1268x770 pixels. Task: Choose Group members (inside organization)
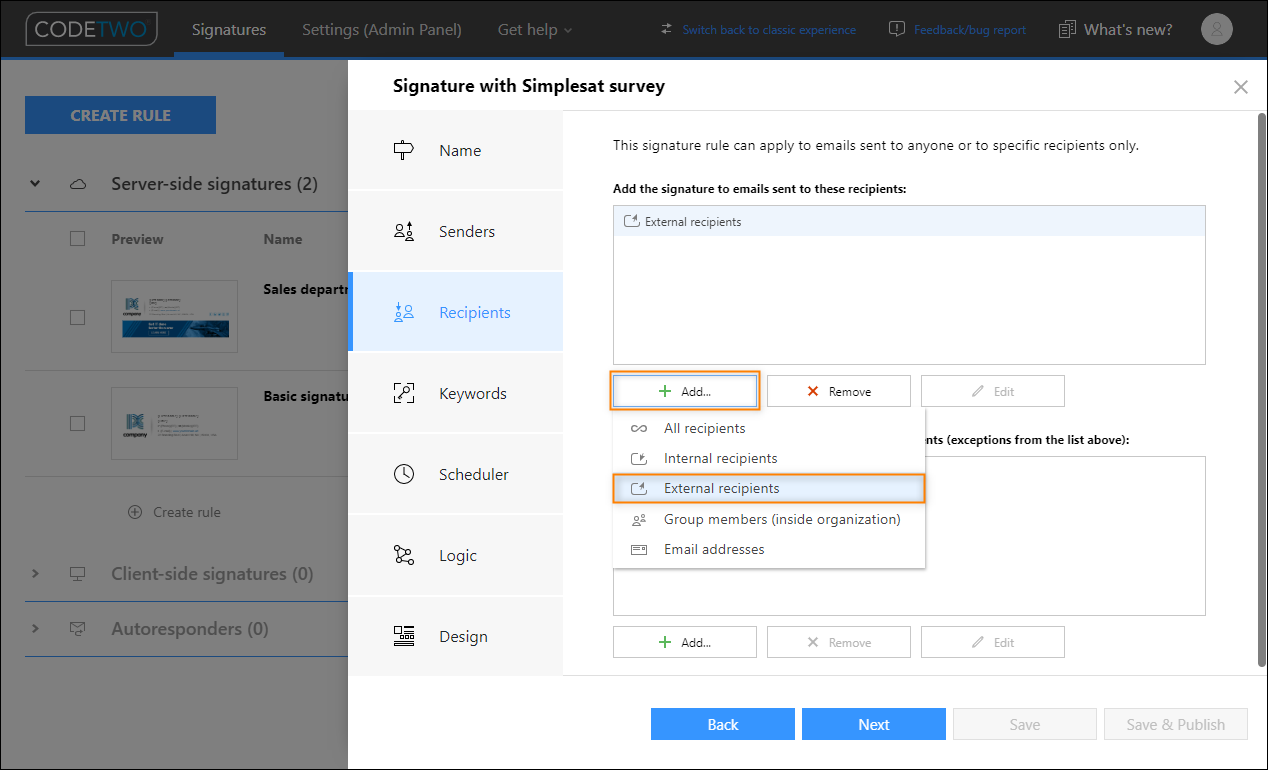tap(769, 520)
